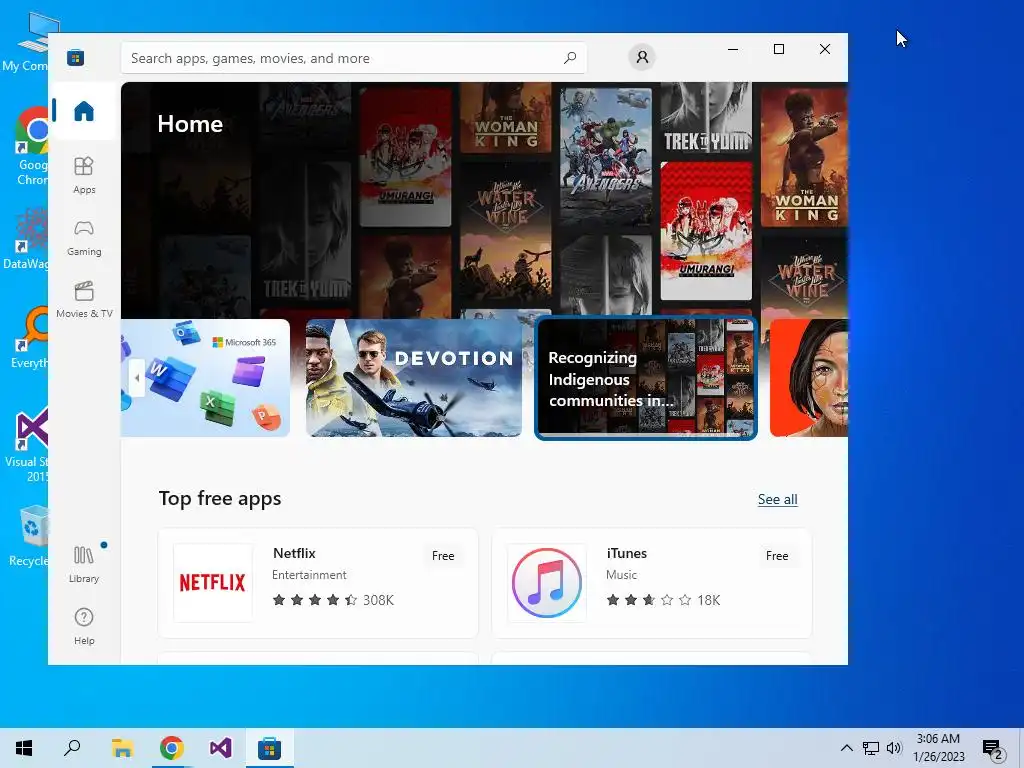Close the Microsoft Store window

click(x=825, y=49)
